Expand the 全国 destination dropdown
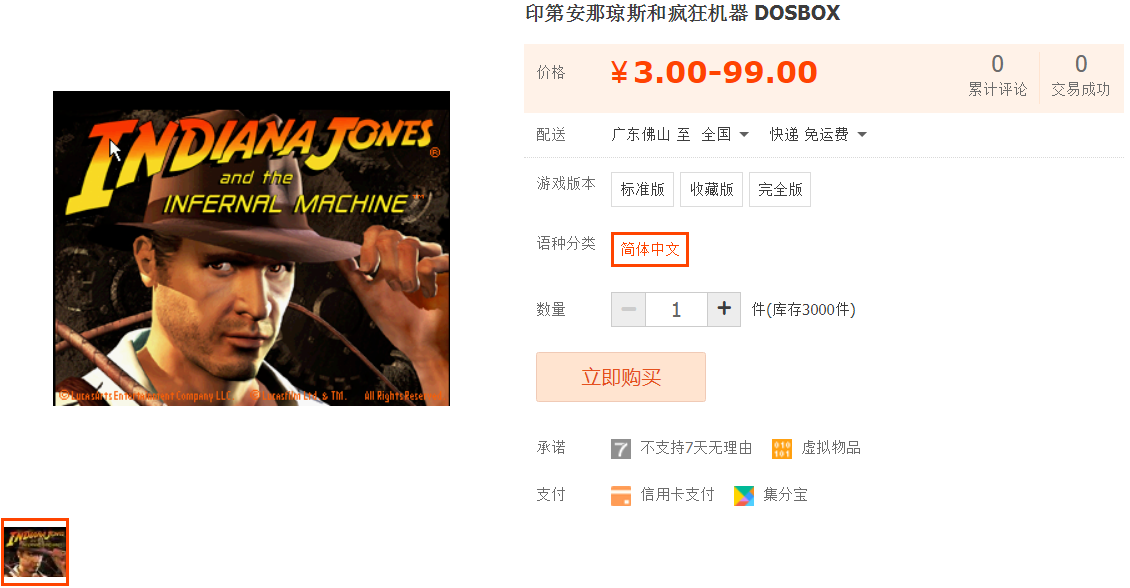 (725, 135)
